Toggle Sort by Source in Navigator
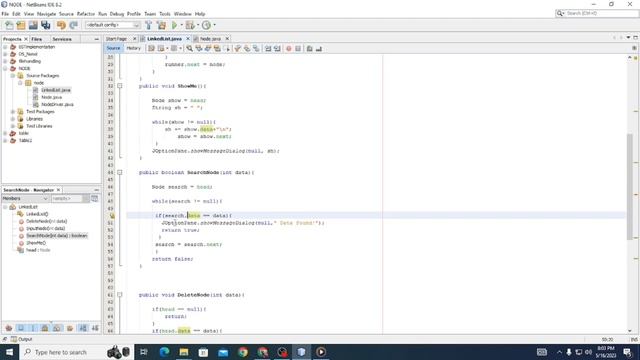 [x=95, y=328]
